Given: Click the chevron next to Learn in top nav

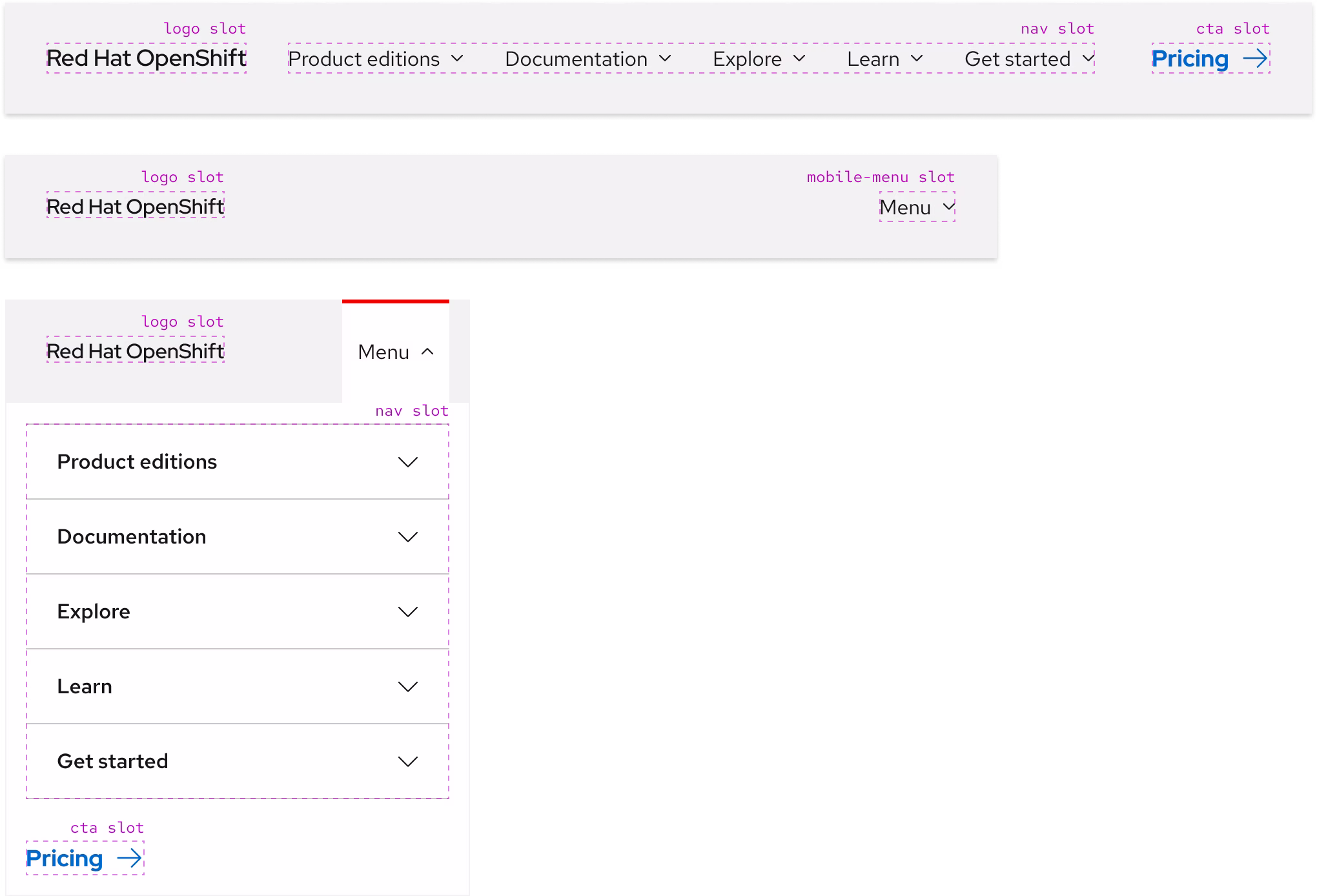Looking at the screenshot, I should (x=916, y=59).
